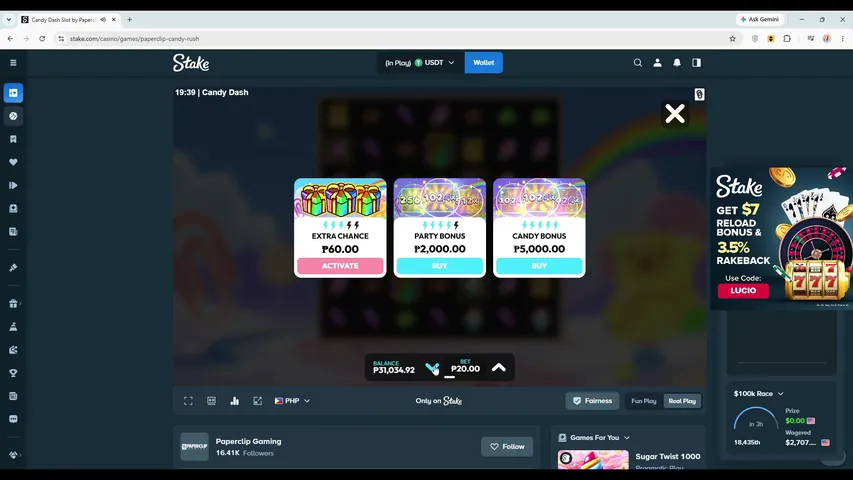Activate the Extra Chance feature
This screenshot has width=853, height=480.
point(340,266)
